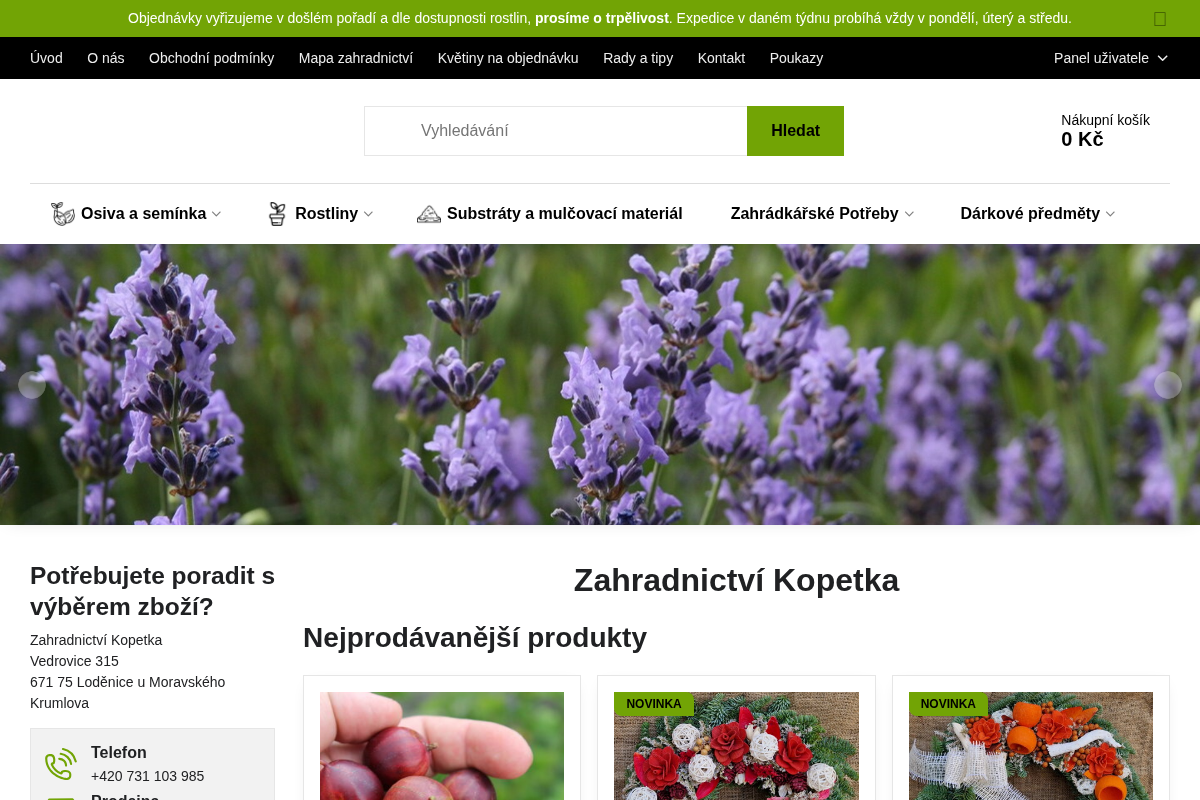The image size is (1200, 800).
Task: Expand Zahrádkářské Potřeby submenu chevron
Action: pos(909,214)
